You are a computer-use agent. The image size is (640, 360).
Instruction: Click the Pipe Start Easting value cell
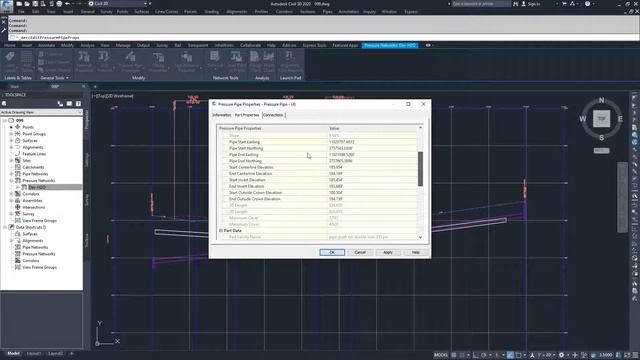372,142
